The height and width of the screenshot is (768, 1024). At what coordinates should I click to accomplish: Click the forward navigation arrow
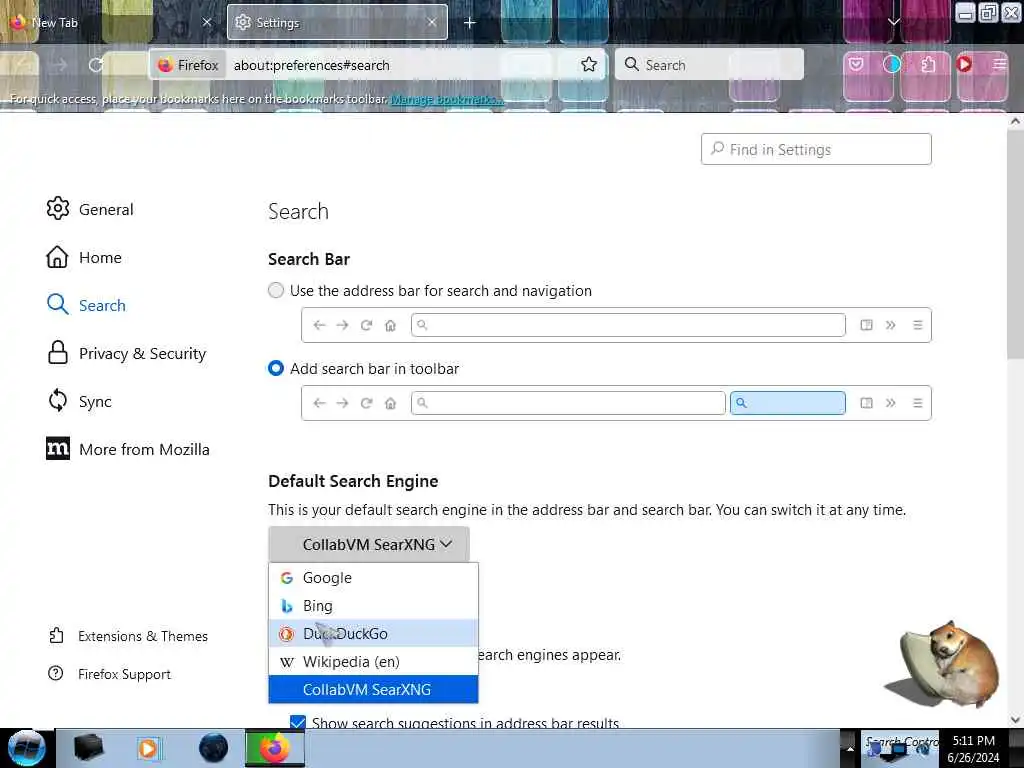click(x=60, y=65)
